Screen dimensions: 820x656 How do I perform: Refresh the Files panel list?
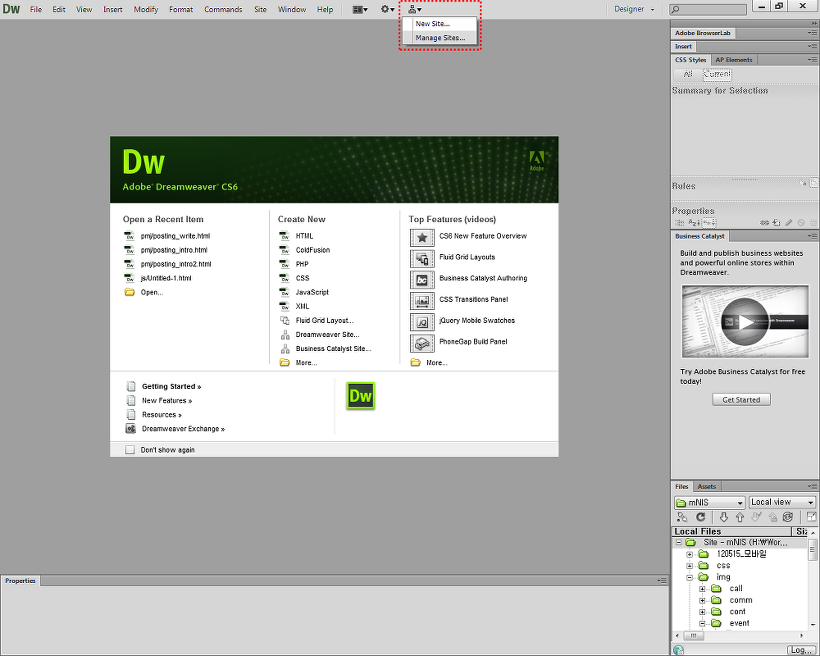701,517
